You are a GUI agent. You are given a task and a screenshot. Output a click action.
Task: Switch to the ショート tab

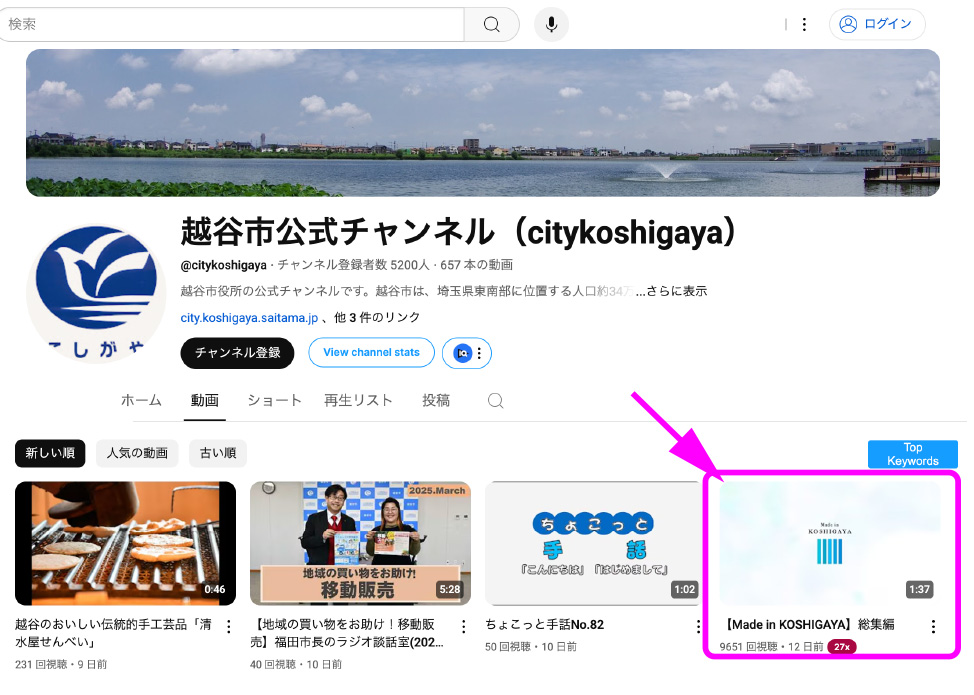point(275,399)
